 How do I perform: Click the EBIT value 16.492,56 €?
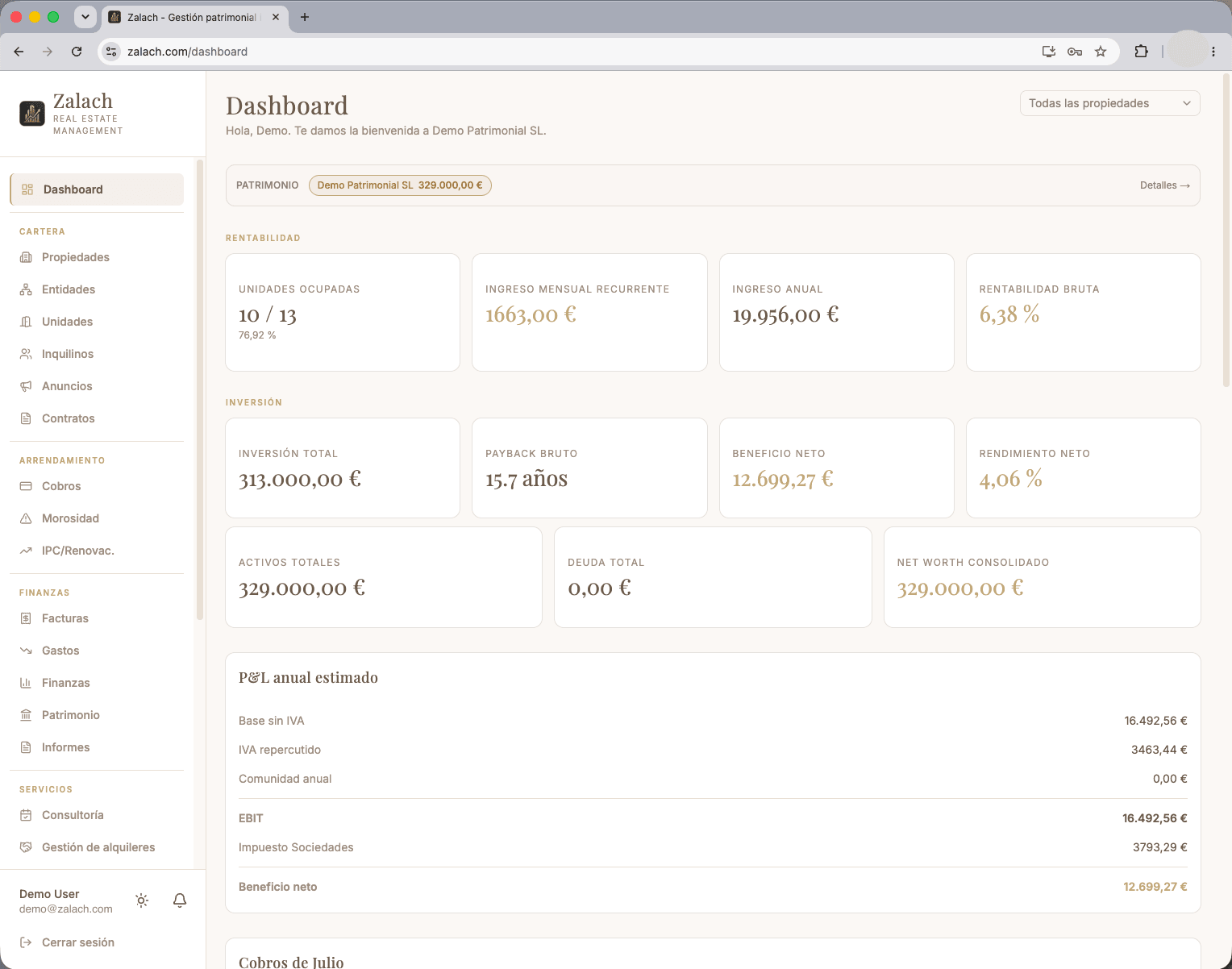[1155, 818]
